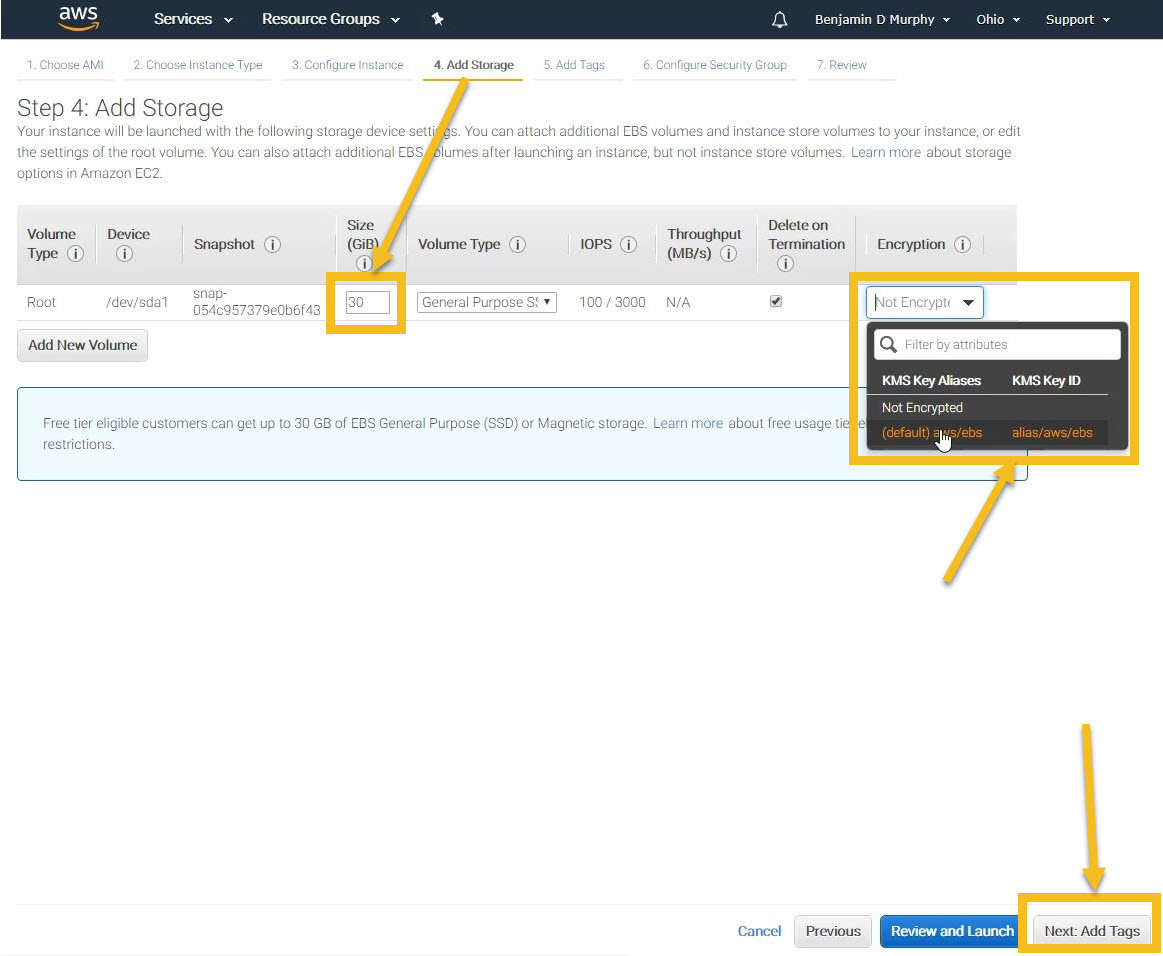Viewport: 1163px width, 956px height.
Task: Click the pin shortcuts icon in navbar
Action: [x=438, y=19]
